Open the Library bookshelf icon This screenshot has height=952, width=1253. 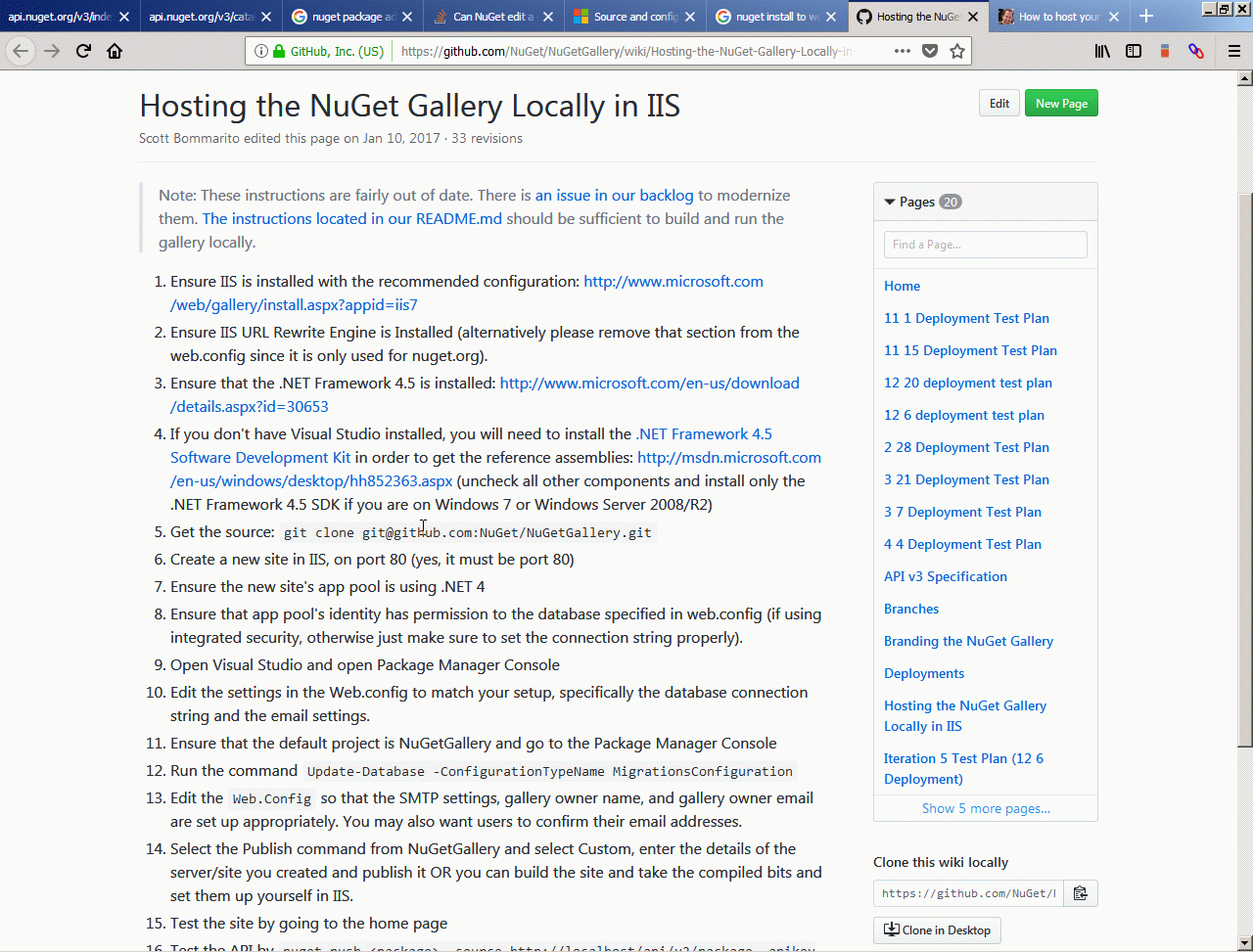pos(1102,51)
